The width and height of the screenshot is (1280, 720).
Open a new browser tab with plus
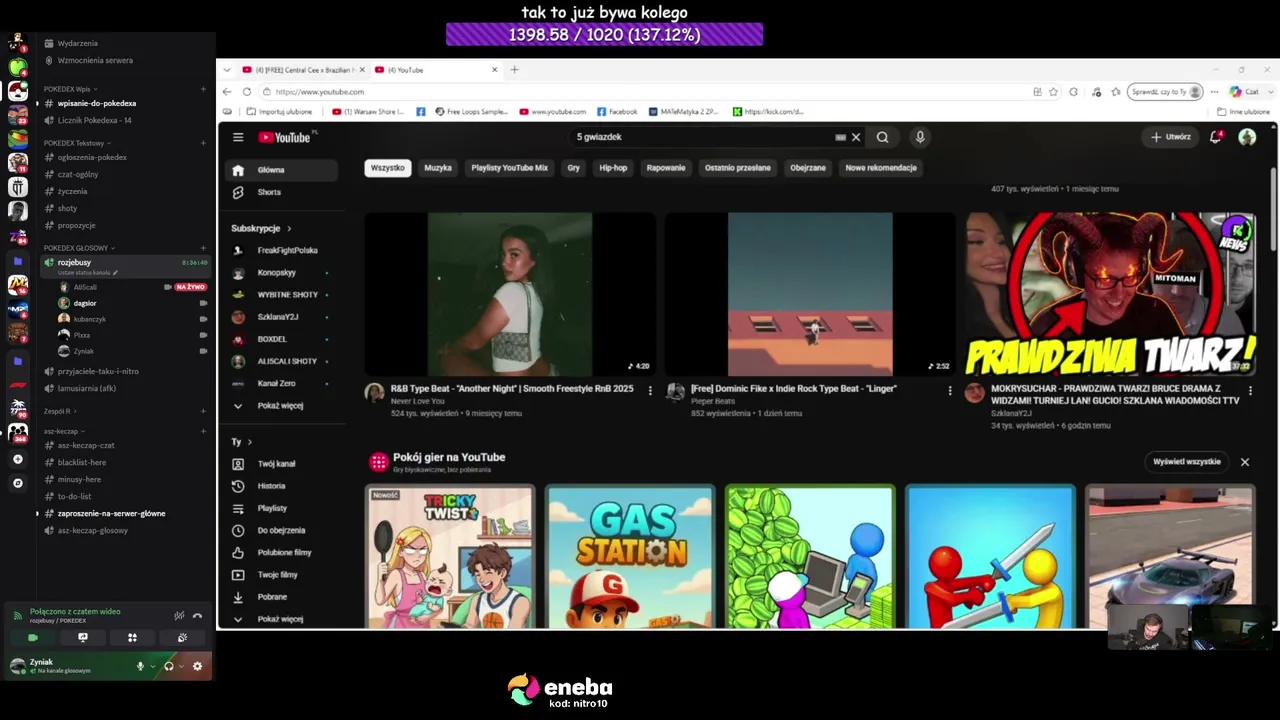click(x=515, y=70)
